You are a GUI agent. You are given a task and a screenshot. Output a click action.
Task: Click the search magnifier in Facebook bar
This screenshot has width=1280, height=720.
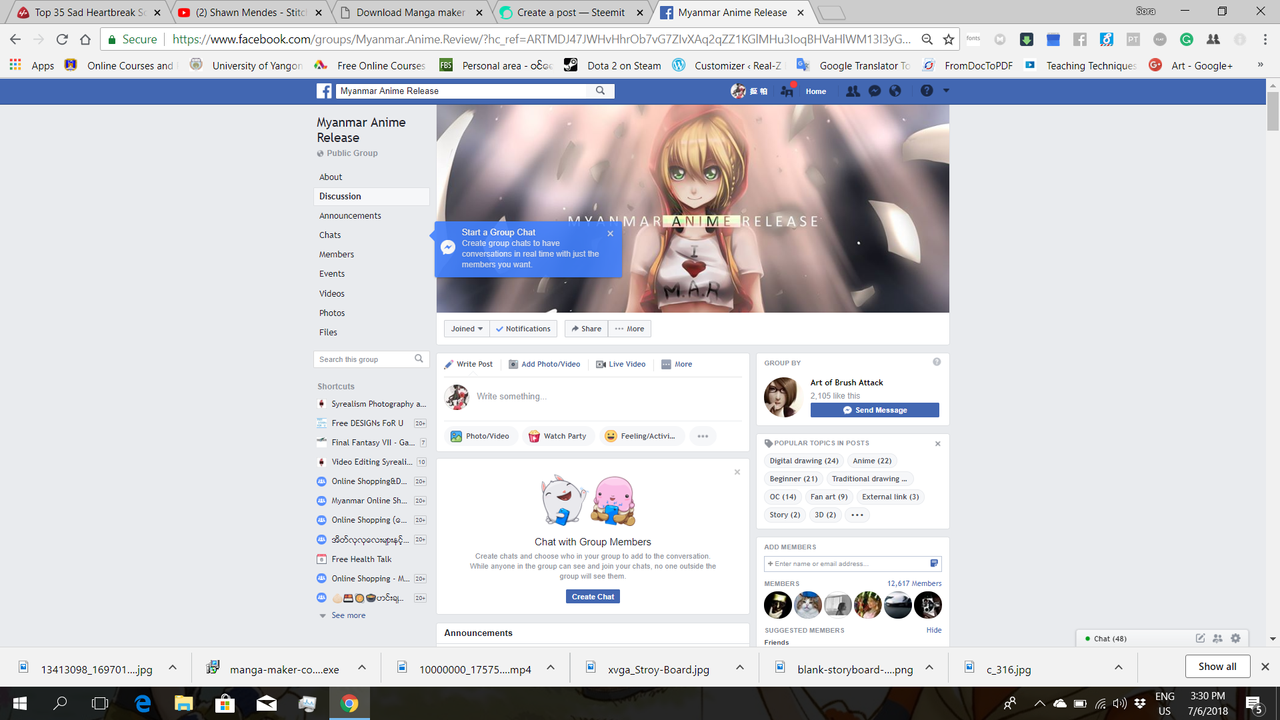[x=601, y=91]
